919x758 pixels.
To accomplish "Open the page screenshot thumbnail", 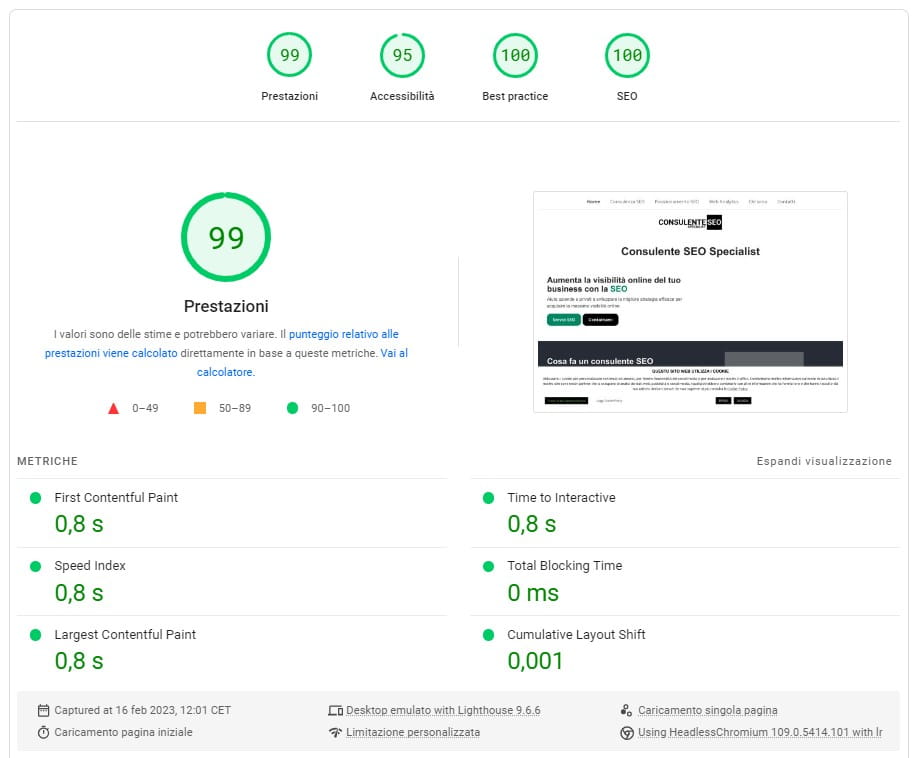I will coord(690,302).
